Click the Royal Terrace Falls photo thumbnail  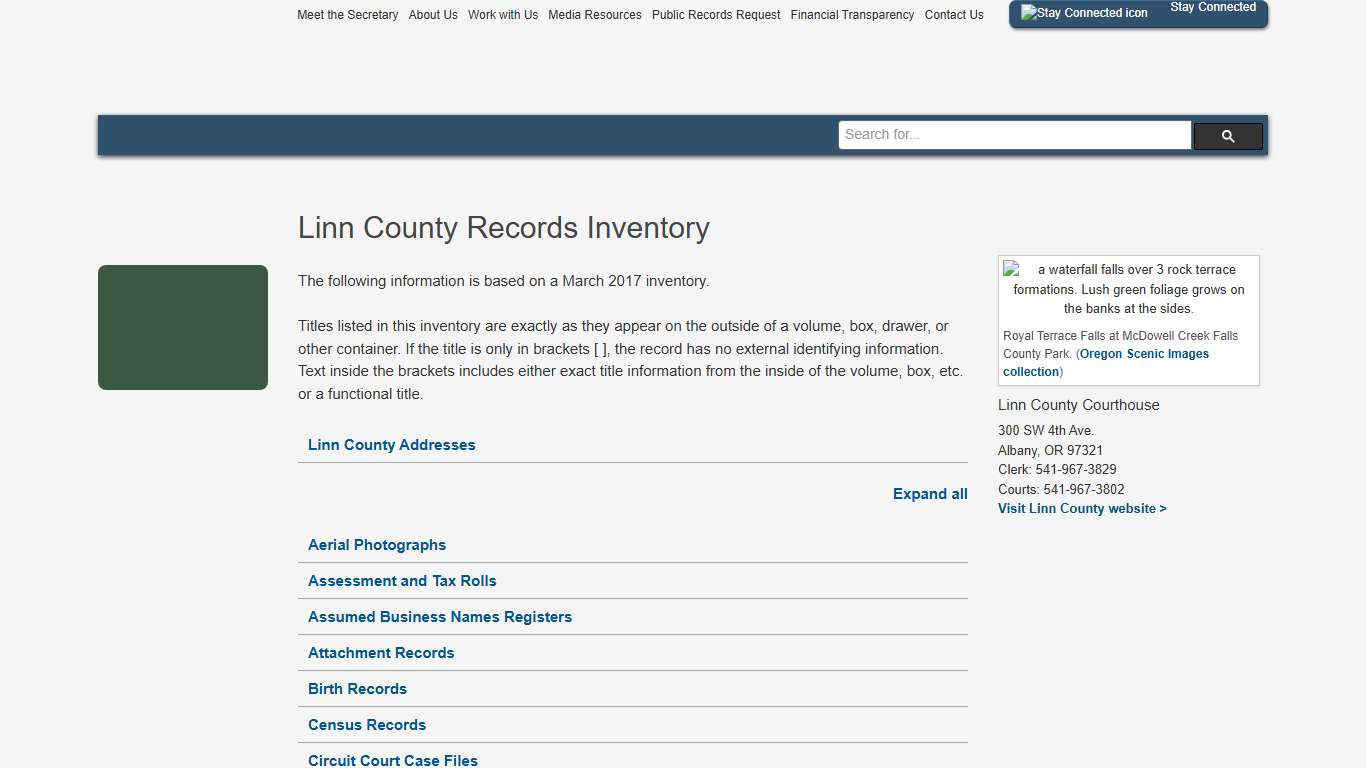pos(1013,270)
